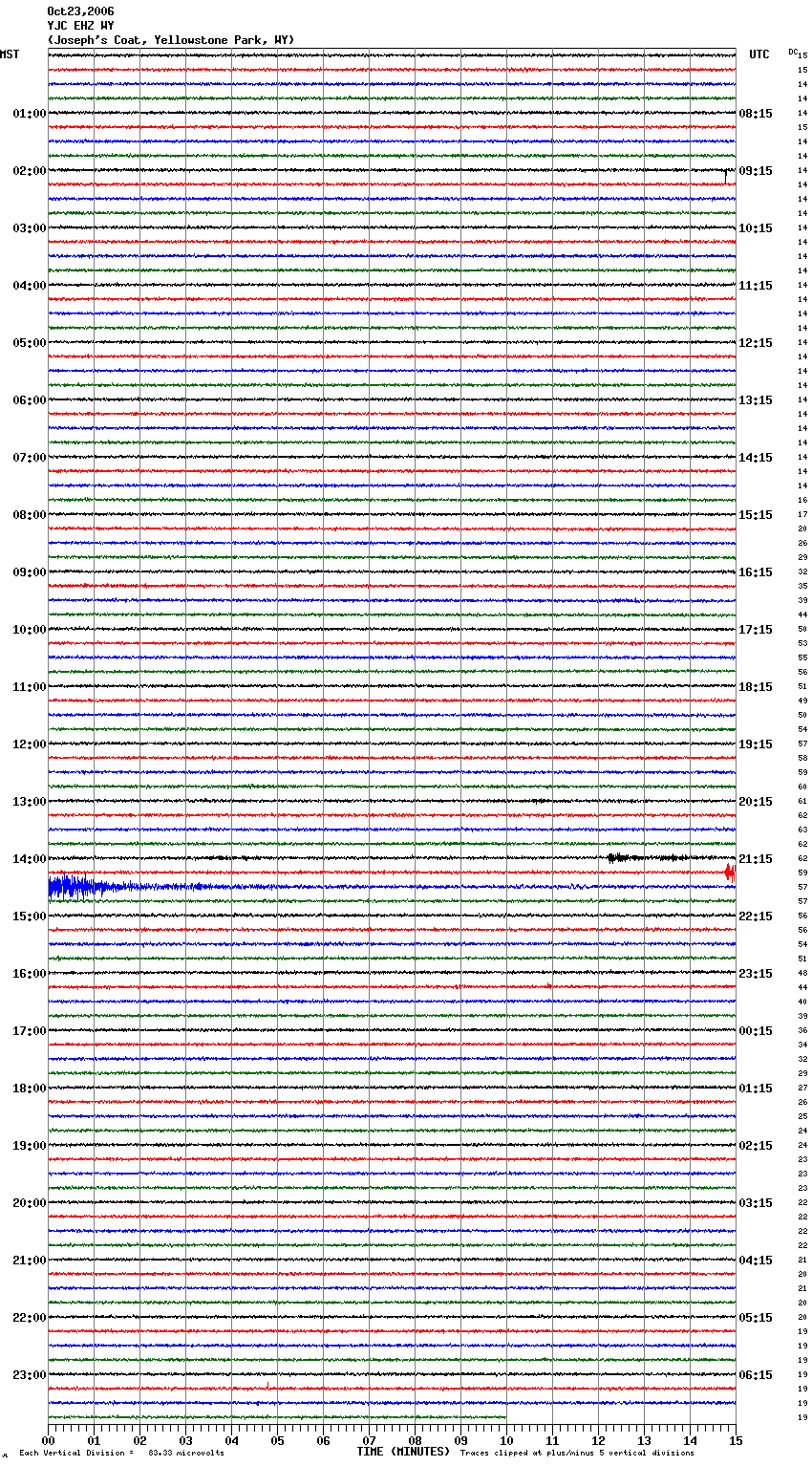Viewport: 812px width, 1466px height.
Task: Click minute 03 on the bottom axis
Action: coord(185,1440)
